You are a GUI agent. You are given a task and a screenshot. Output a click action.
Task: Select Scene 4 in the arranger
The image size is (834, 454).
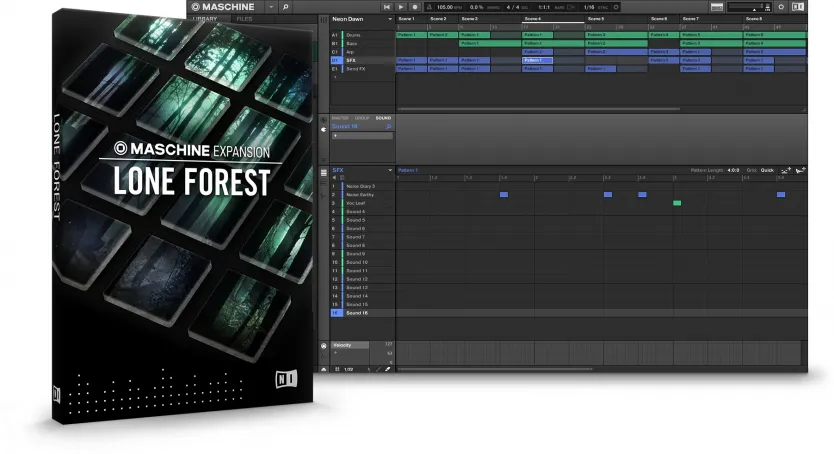coord(533,19)
